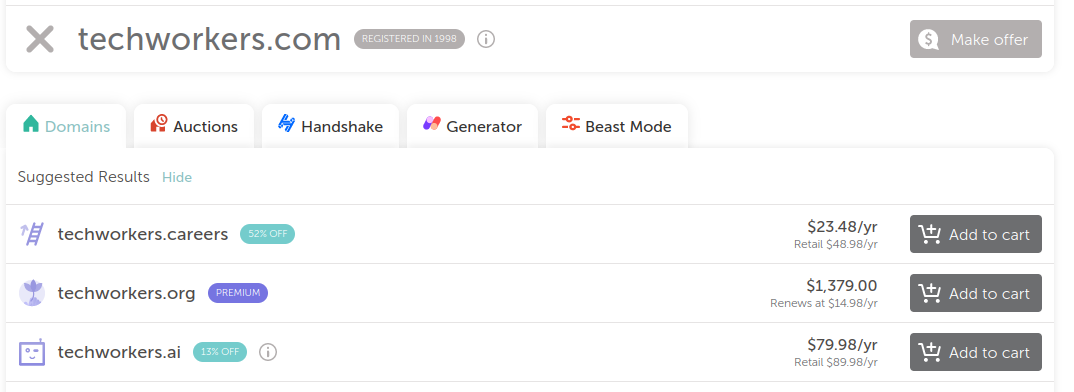Add techworkers.ai to cart
This screenshot has height=392, width=1074.
click(x=975, y=352)
